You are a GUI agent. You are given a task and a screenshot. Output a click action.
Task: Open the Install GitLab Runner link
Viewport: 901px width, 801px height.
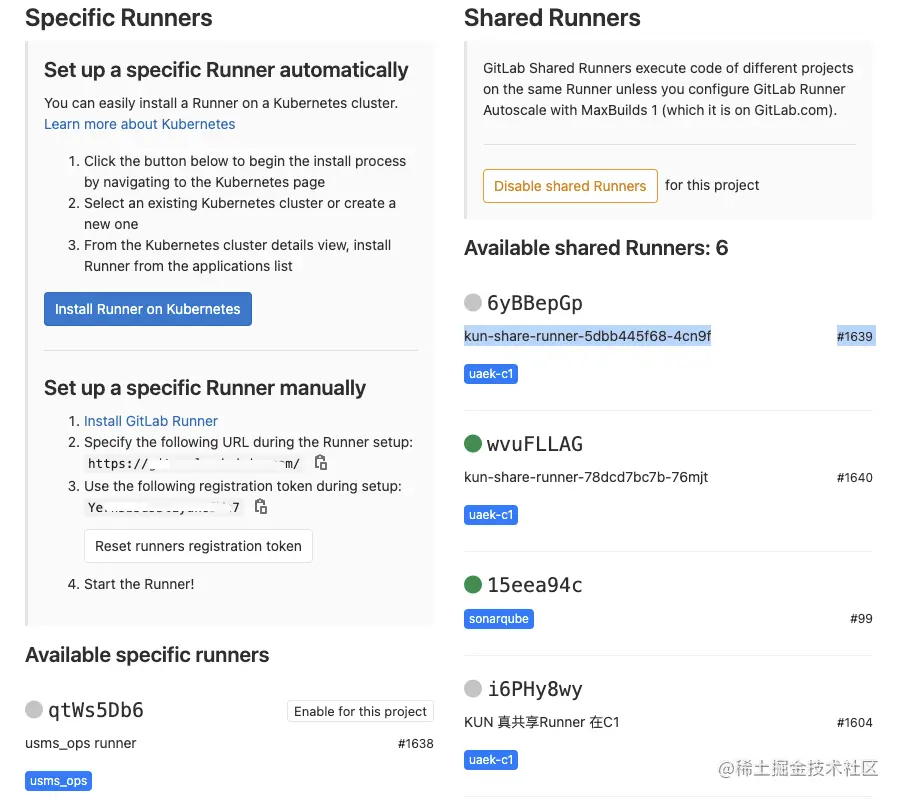pyautogui.click(x=151, y=421)
